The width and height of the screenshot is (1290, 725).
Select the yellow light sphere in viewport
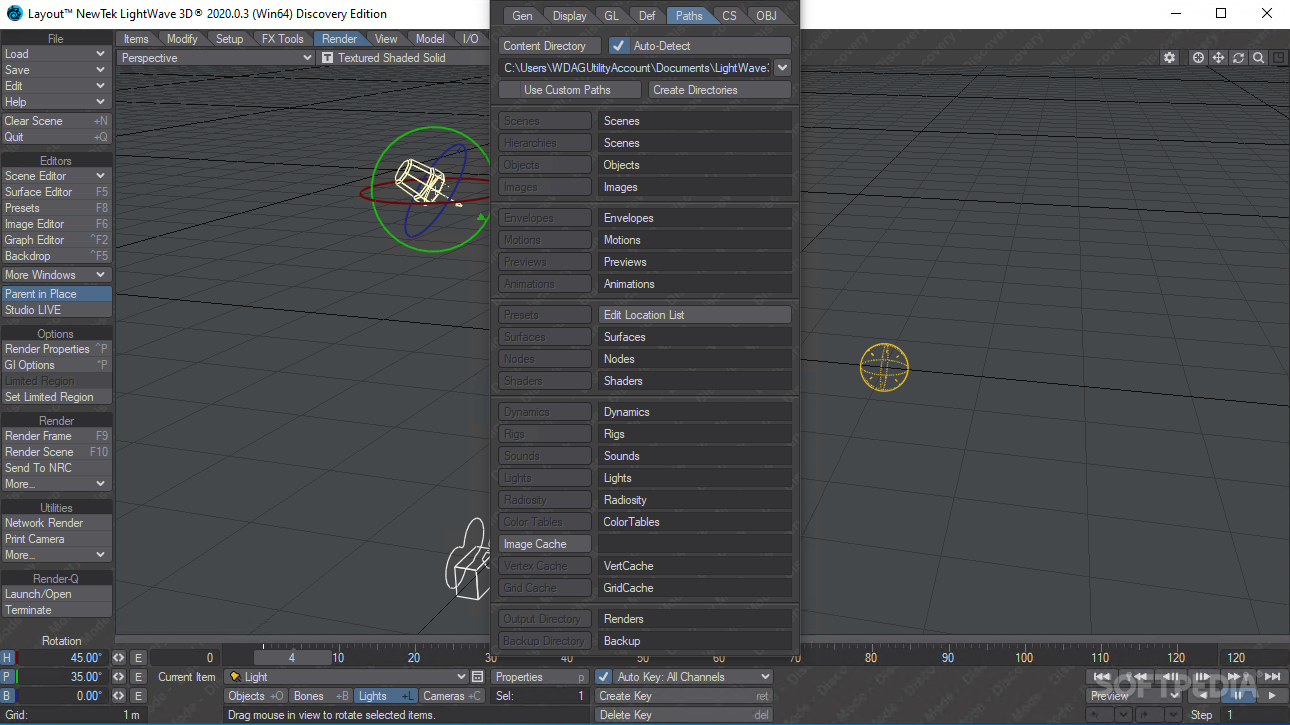click(884, 367)
